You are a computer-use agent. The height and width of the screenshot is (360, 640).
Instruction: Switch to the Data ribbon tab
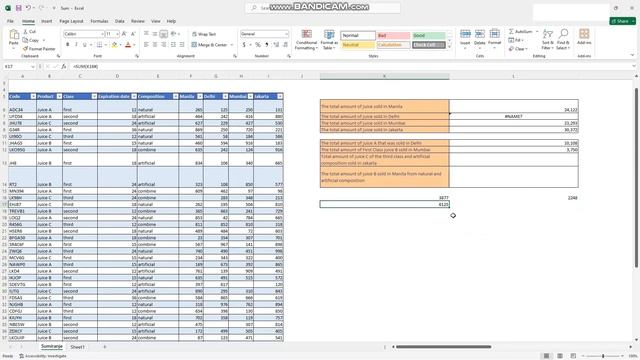pyautogui.click(x=120, y=21)
